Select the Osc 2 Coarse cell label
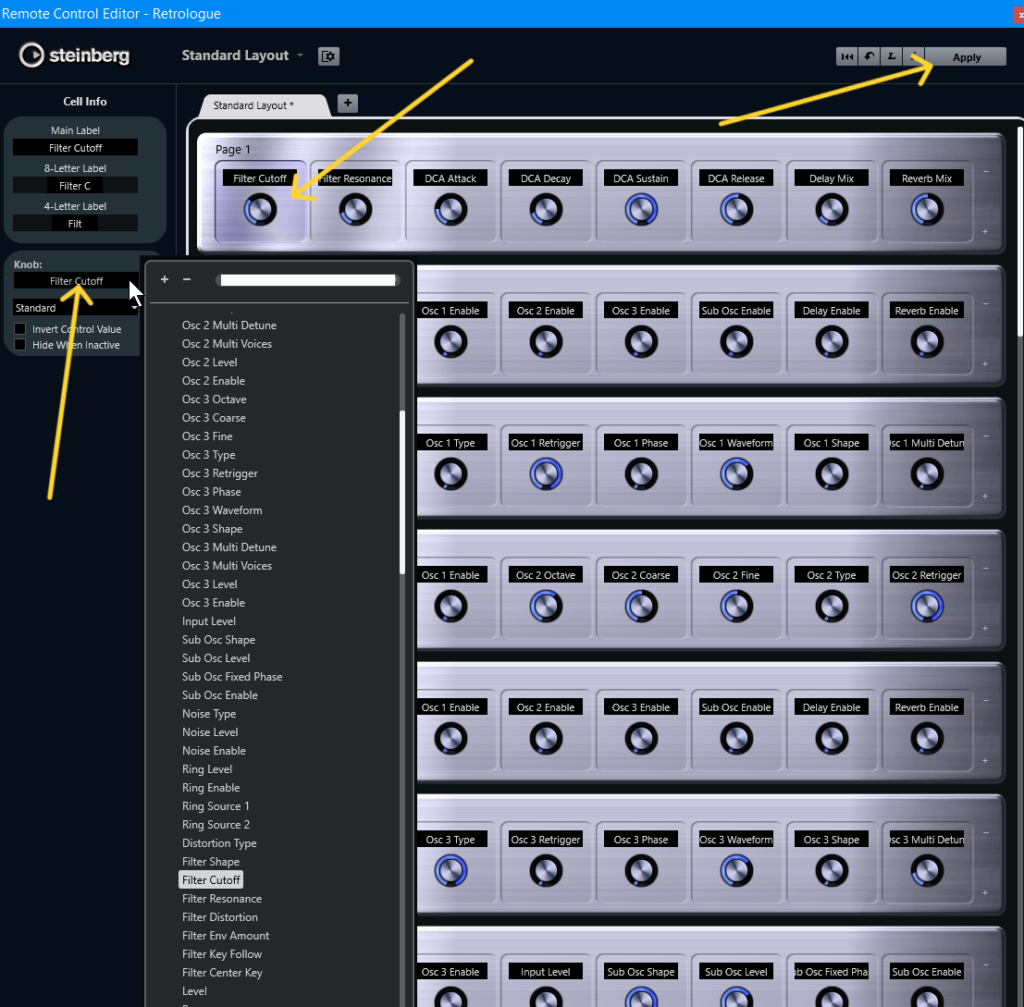This screenshot has width=1024, height=1007. tap(641, 575)
